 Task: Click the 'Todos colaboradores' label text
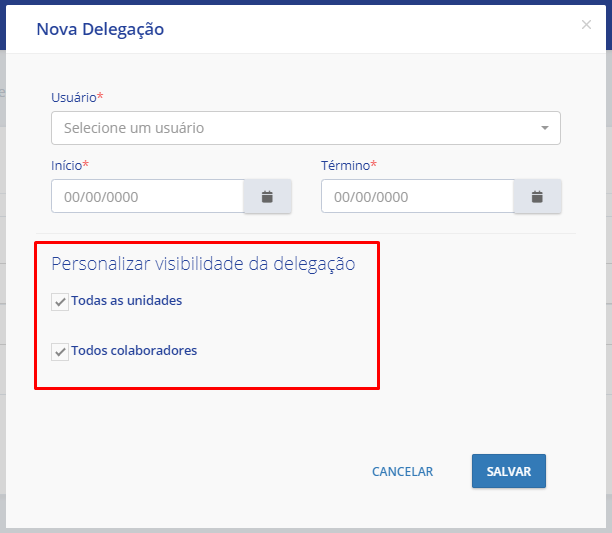tap(134, 351)
